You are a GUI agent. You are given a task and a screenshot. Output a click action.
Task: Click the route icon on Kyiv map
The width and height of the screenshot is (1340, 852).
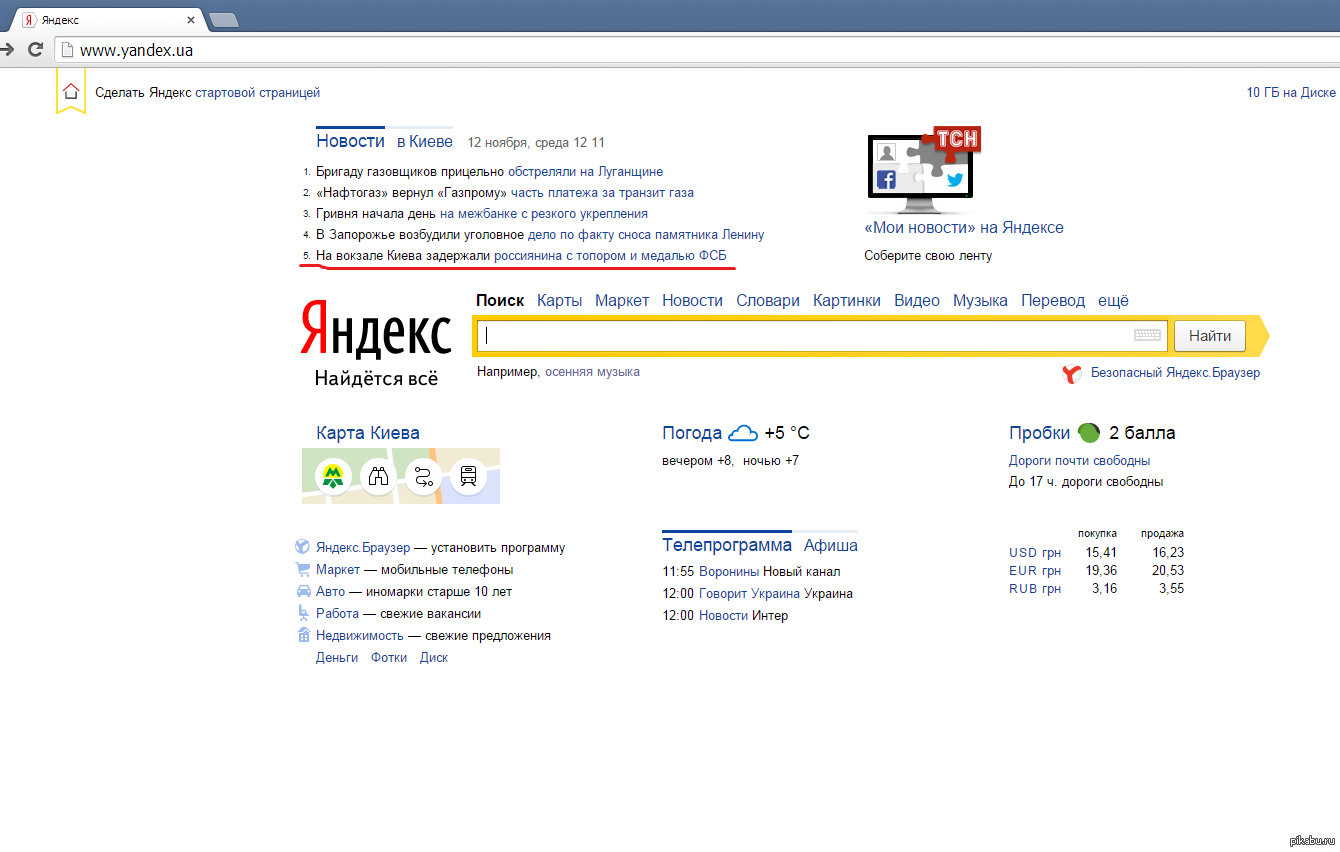pos(423,476)
